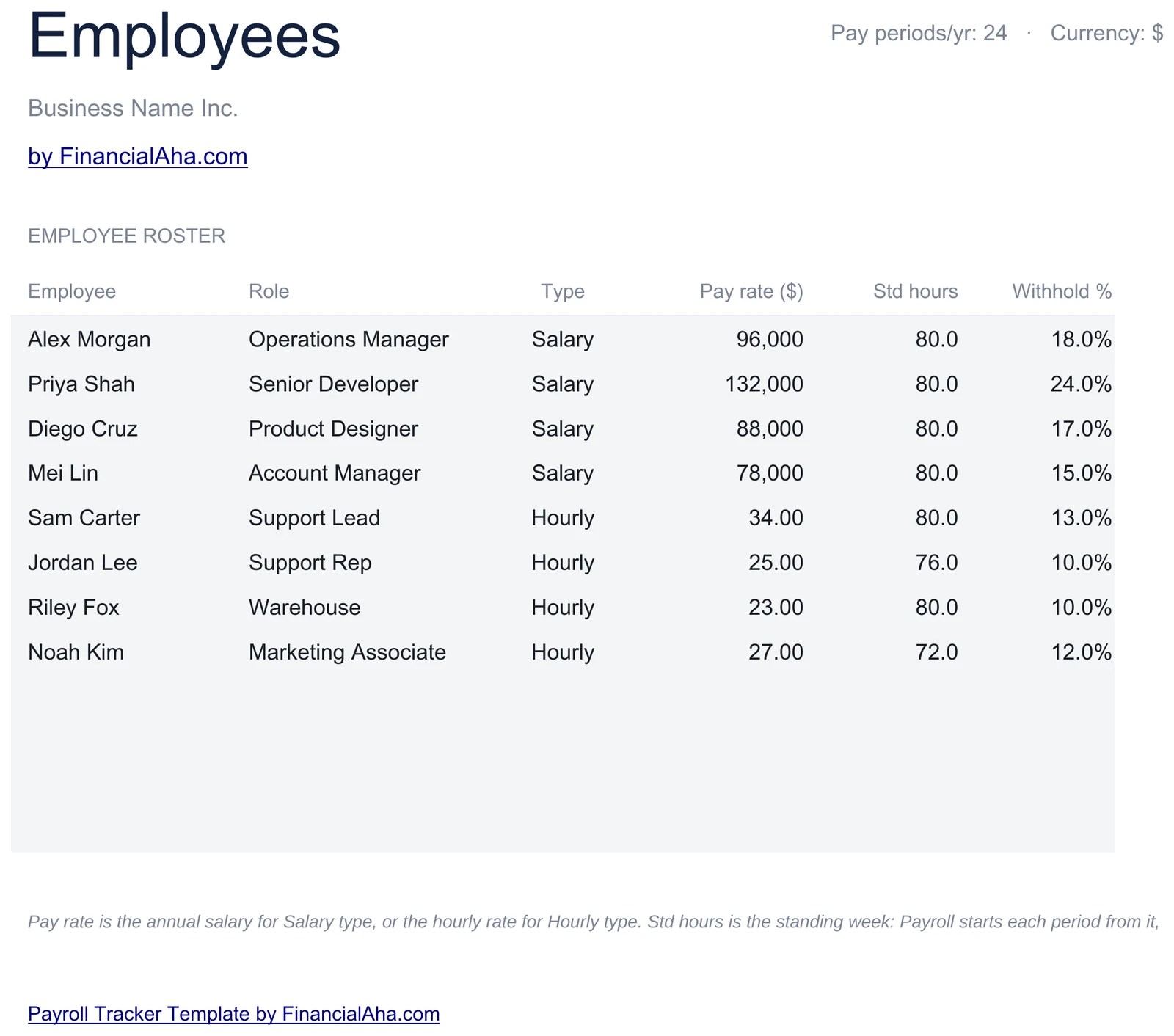Select the Alex Morgan name cell
Viewport: 1174px width, 1036px height.
tap(90, 339)
